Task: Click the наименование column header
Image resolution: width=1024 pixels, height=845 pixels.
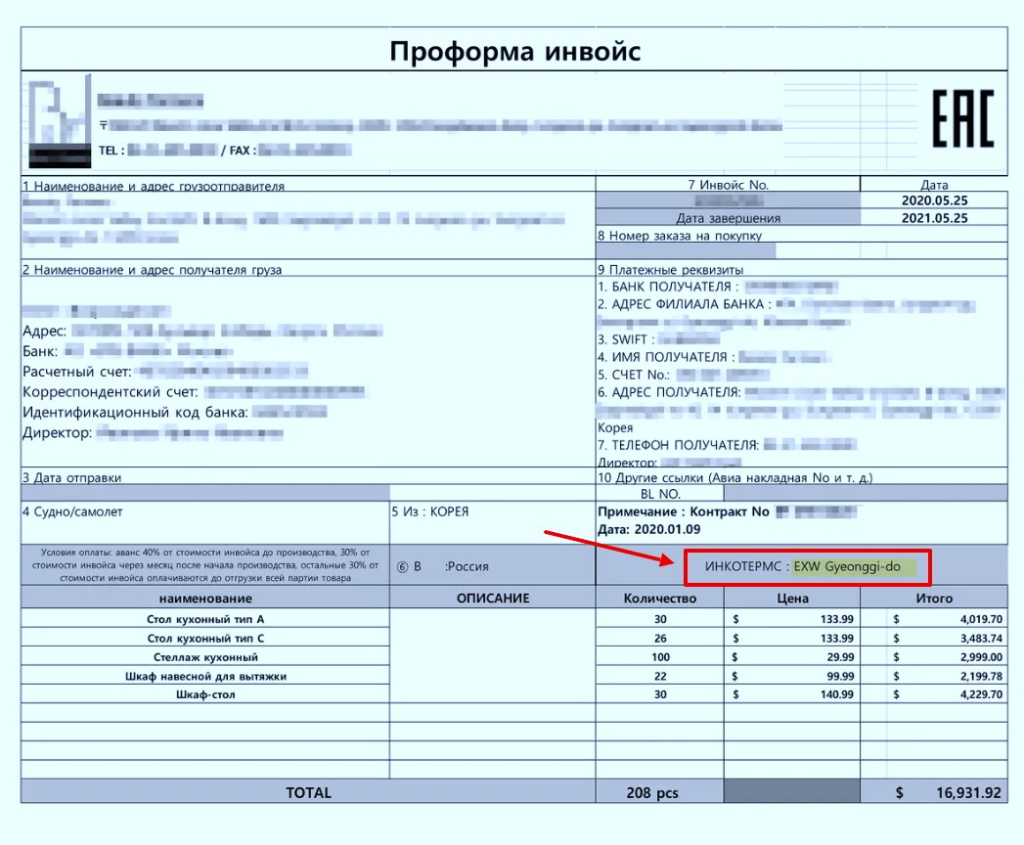Action: coord(205,598)
